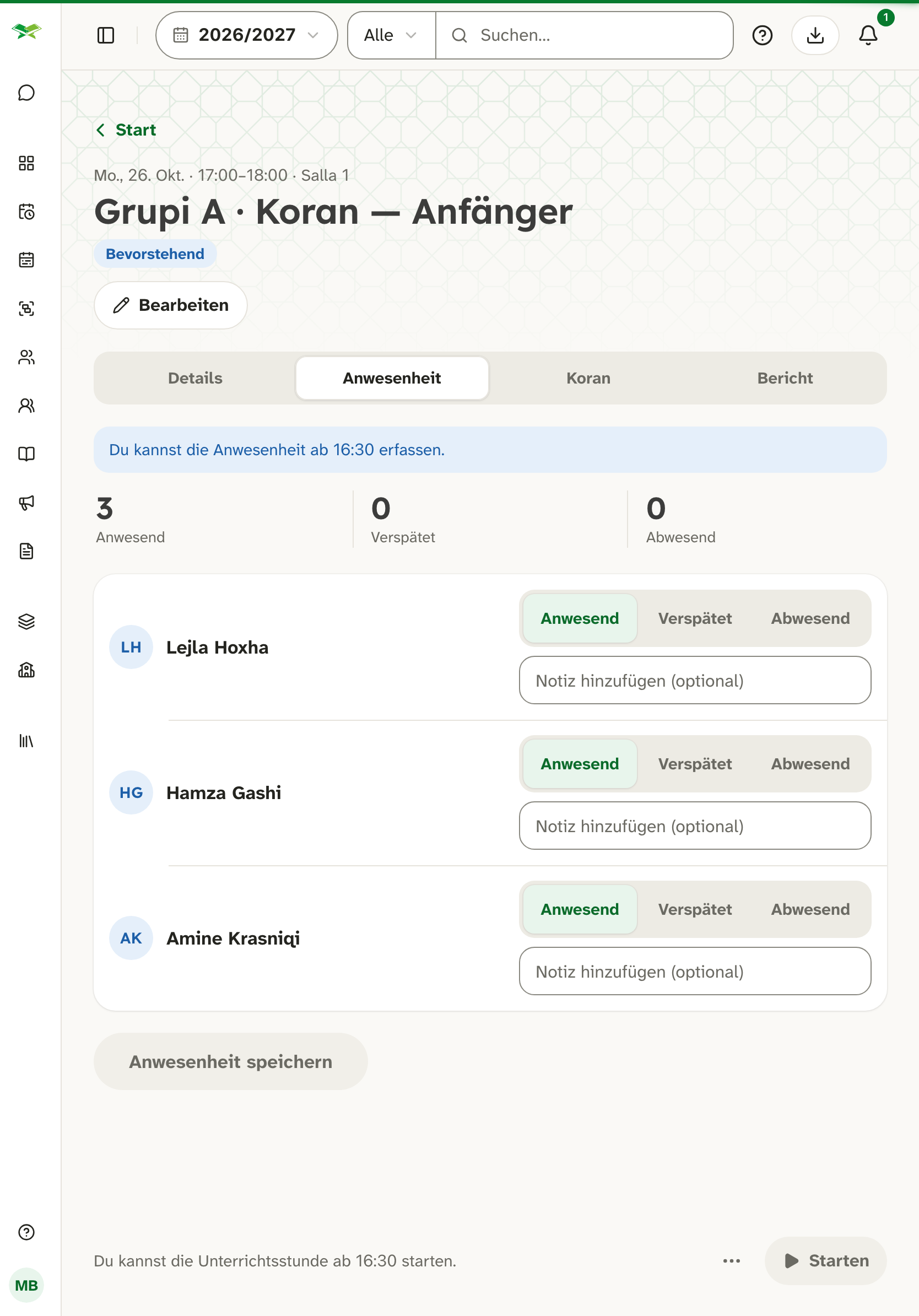The height and width of the screenshot is (1316, 919).
Task: Focus the Suchen search field
Action: pos(585,35)
